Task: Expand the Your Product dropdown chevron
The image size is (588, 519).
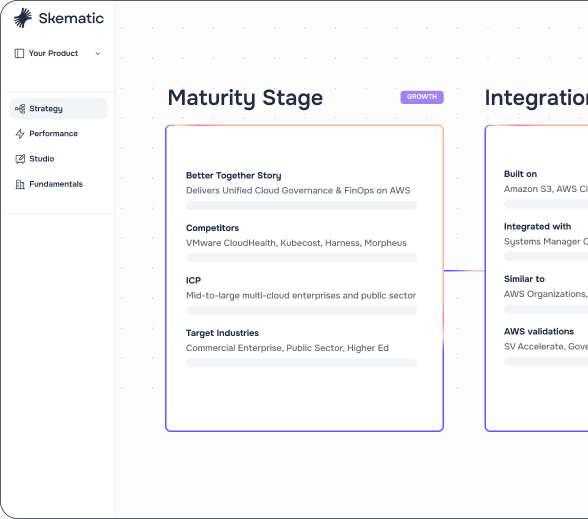Action: click(x=98, y=54)
